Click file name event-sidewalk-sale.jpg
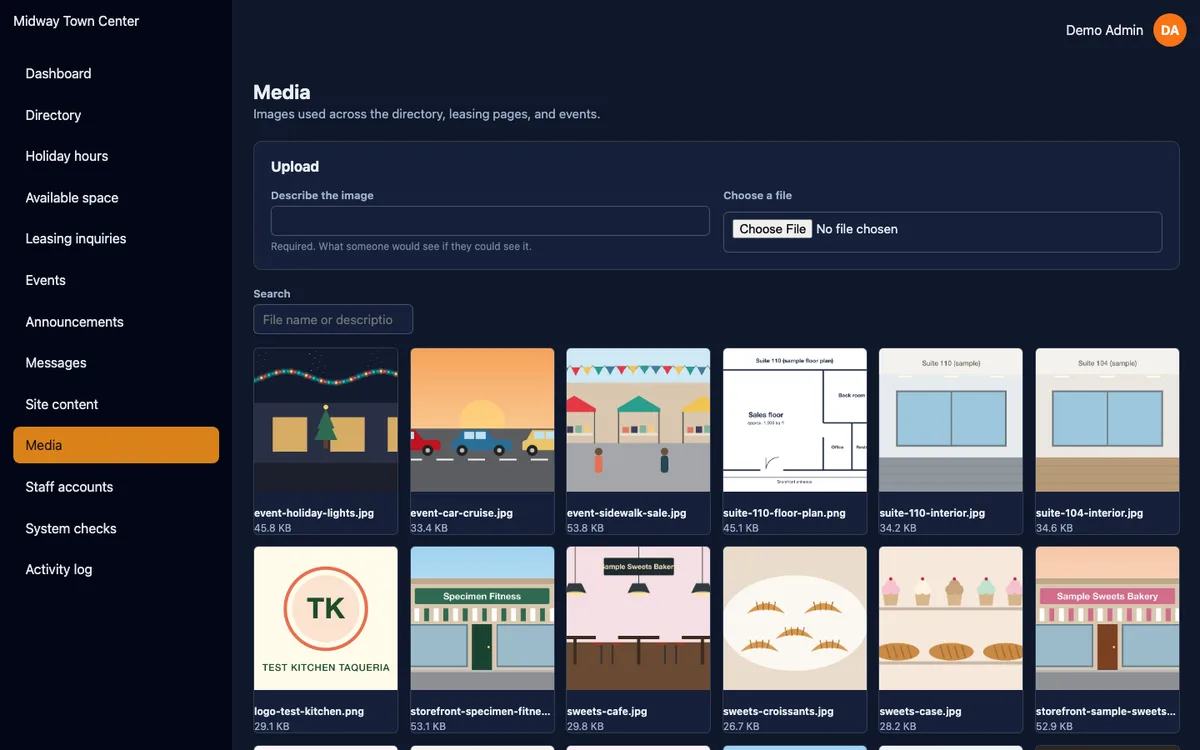The width and height of the screenshot is (1200, 750). tap(626, 513)
